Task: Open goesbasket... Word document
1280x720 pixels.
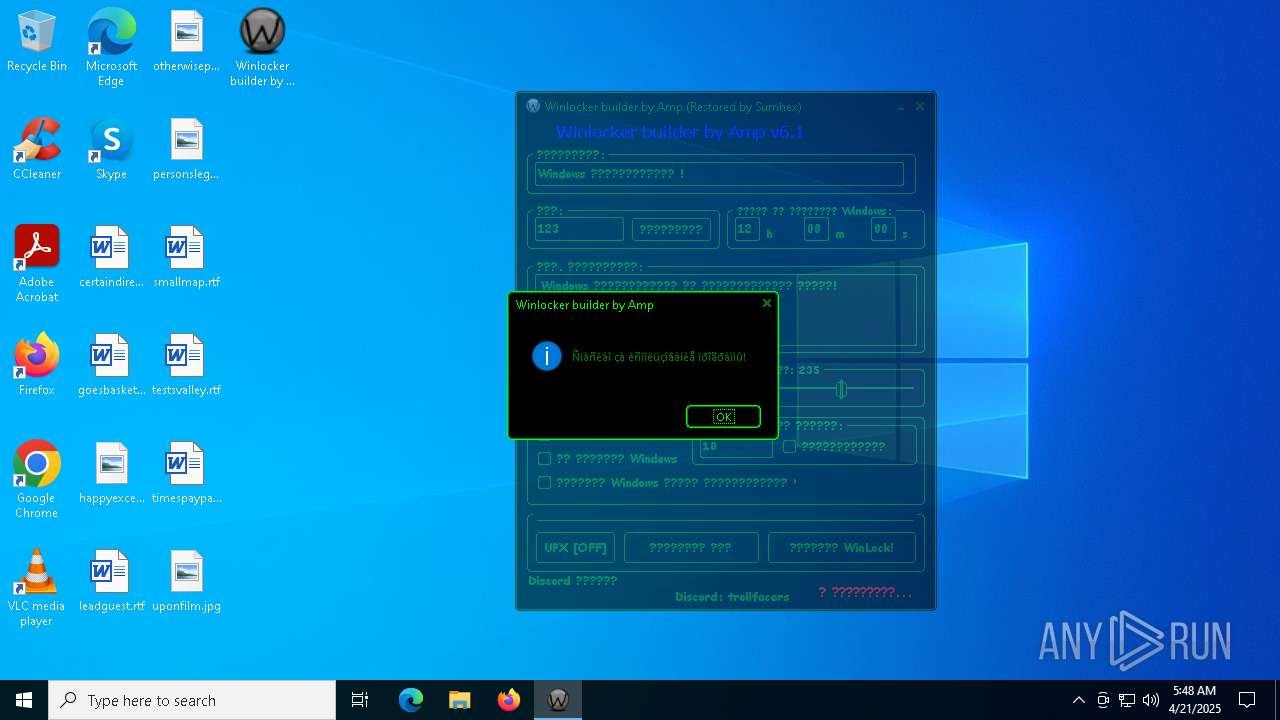Action: (x=111, y=365)
